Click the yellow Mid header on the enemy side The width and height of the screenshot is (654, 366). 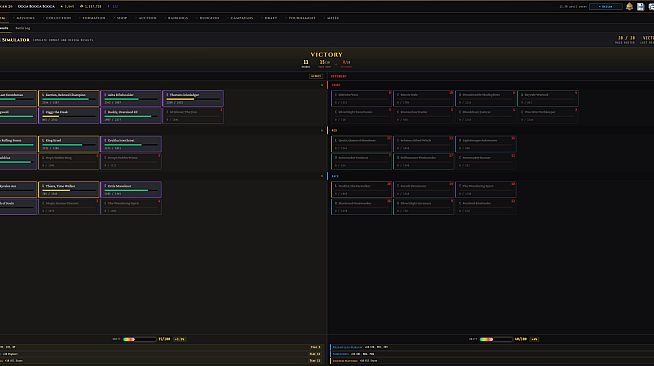pos(334,130)
